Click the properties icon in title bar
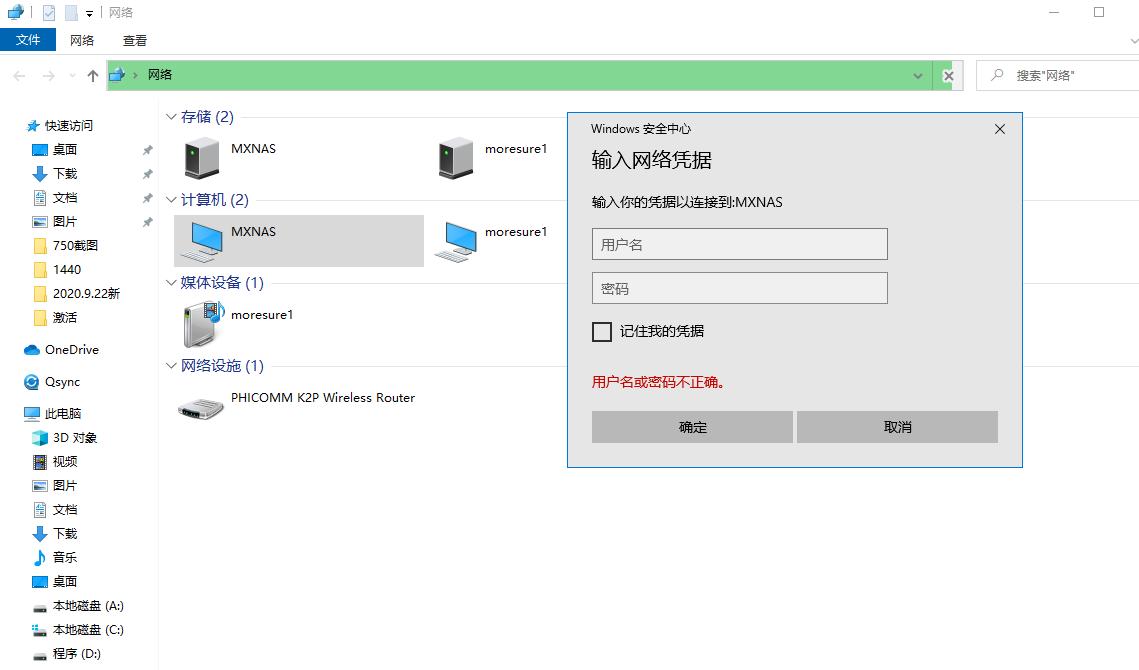This screenshot has width=1139, height=670. pos(49,12)
